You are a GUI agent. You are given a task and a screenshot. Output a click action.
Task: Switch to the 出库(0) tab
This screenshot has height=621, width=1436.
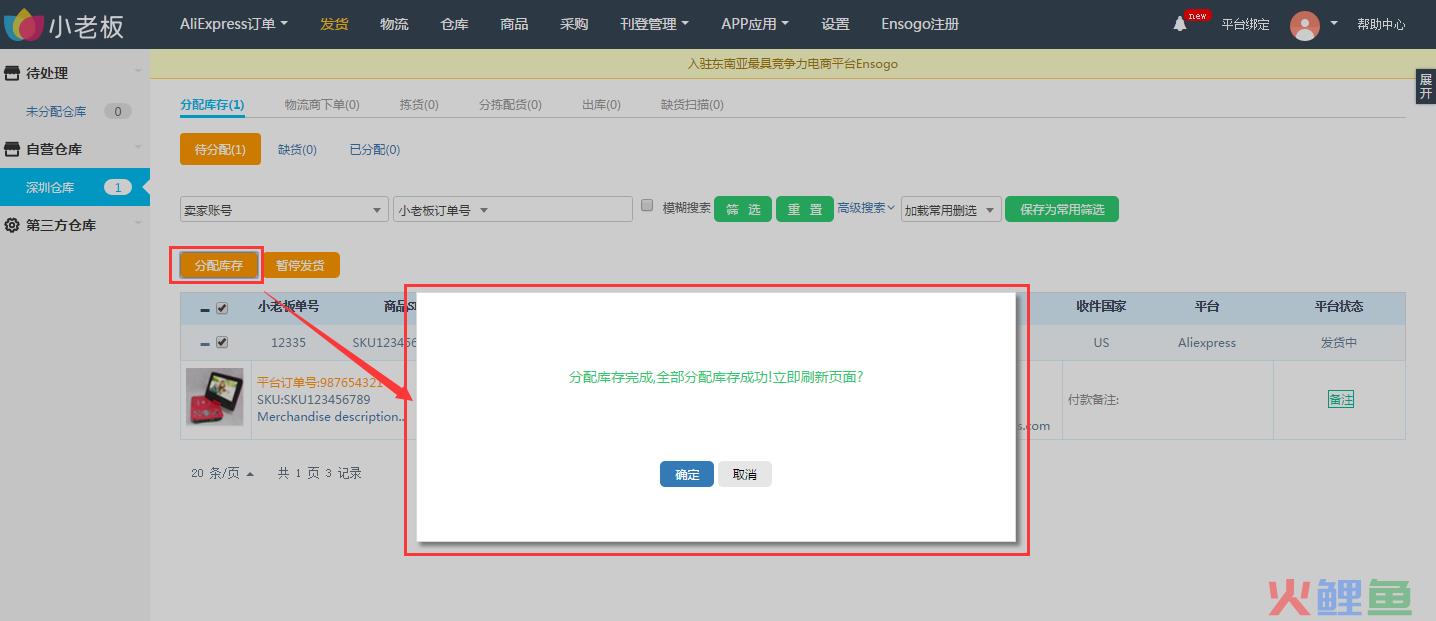click(601, 104)
